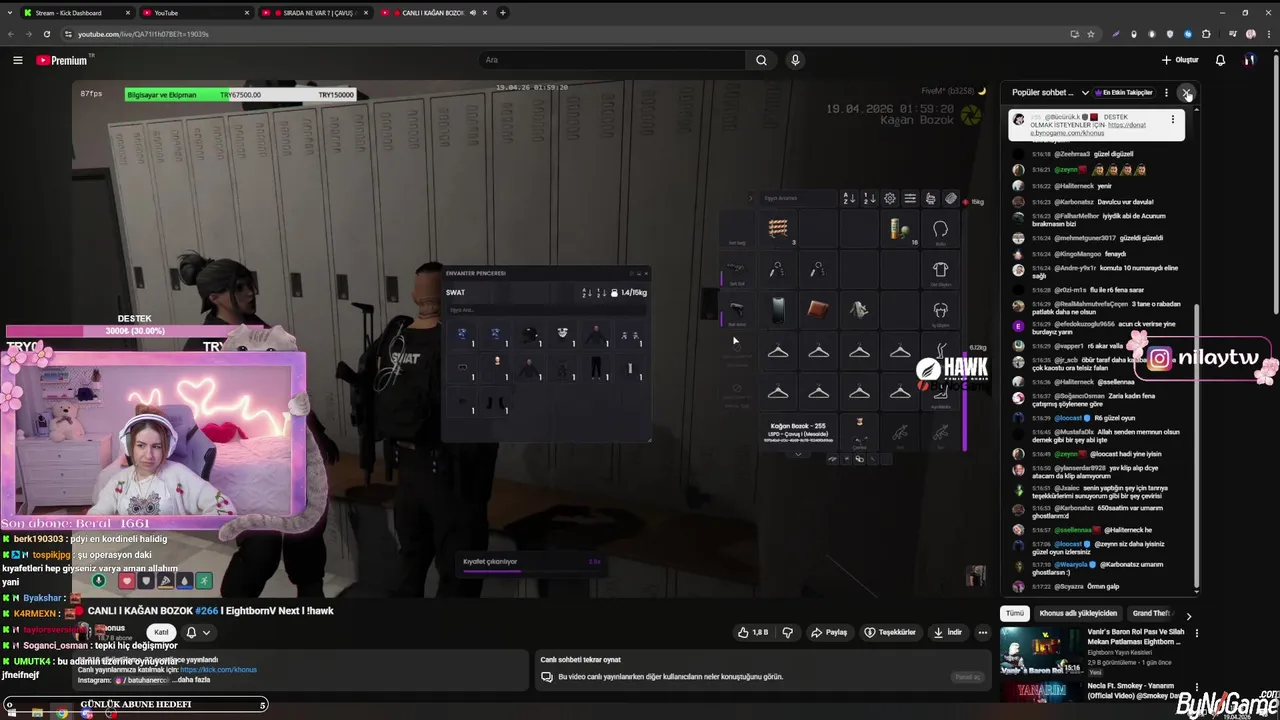Open more actions menu under the video
The width and height of the screenshot is (1280, 720).
pos(983,632)
